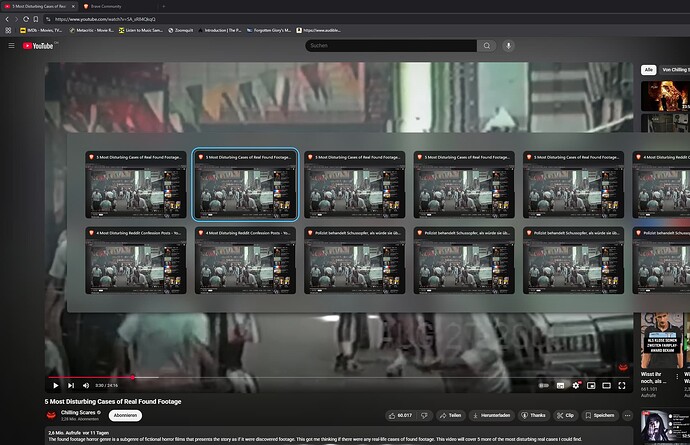Open the player settings gear

pyautogui.click(x=576, y=386)
